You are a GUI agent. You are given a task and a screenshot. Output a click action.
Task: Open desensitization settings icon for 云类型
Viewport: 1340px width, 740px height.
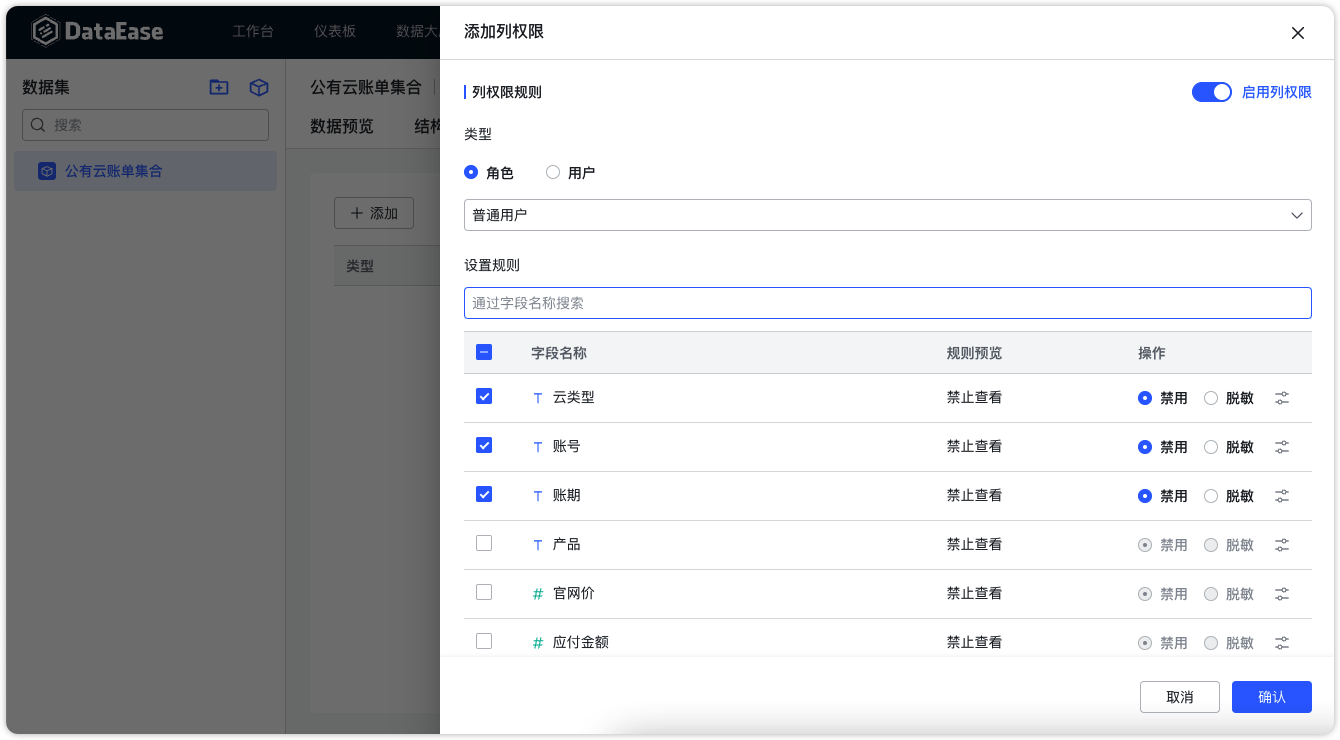click(1282, 398)
